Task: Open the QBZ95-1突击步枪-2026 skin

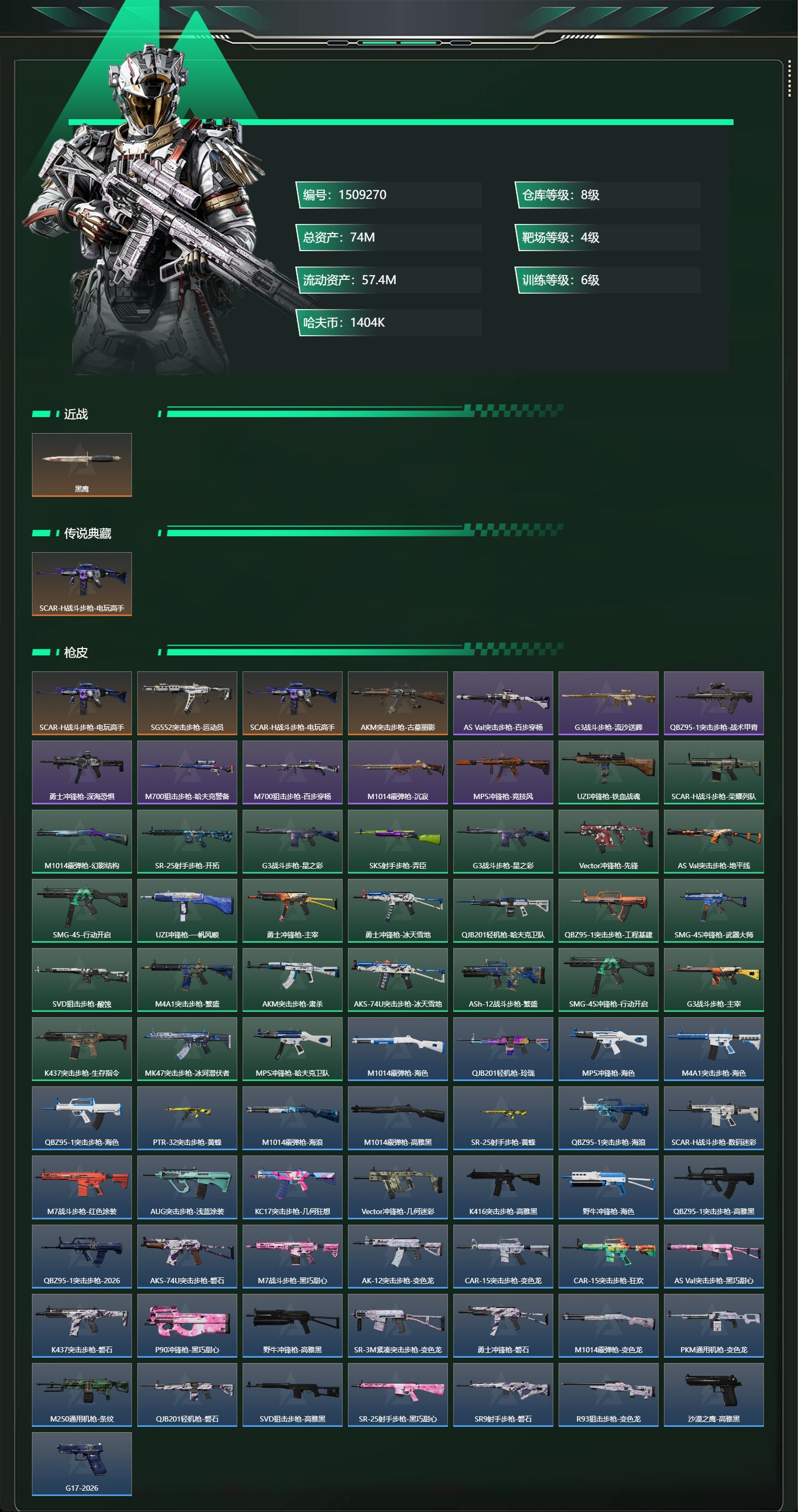Action: coord(81,1256)
